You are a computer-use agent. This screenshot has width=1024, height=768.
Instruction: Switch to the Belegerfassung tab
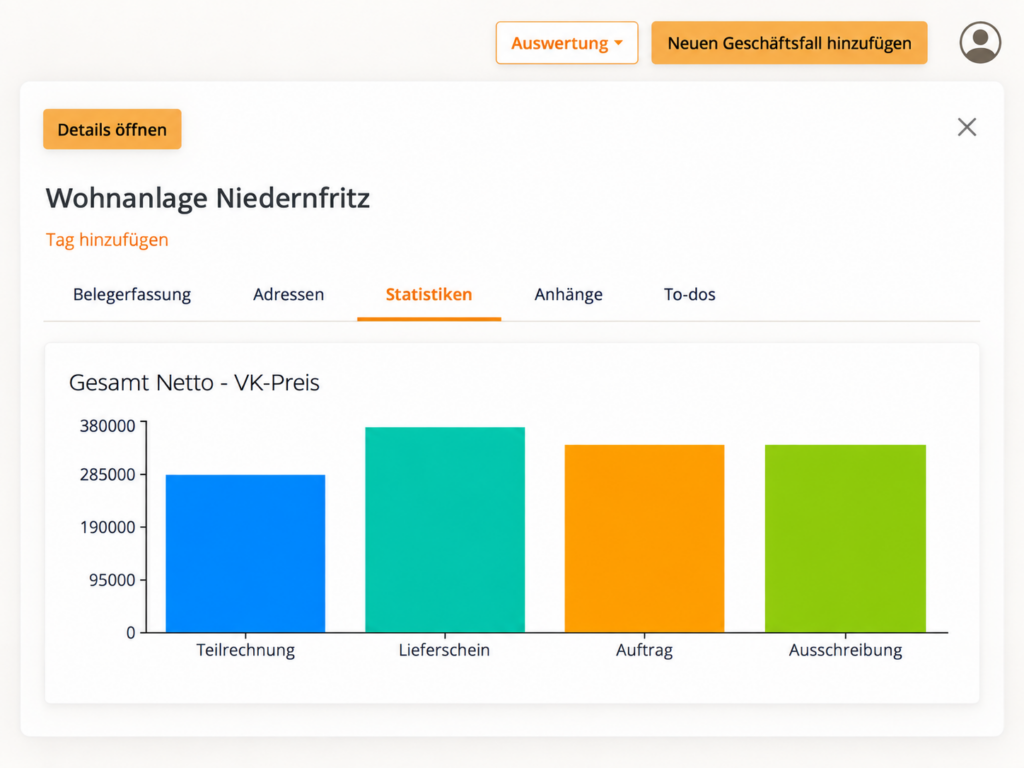[132, 295]
